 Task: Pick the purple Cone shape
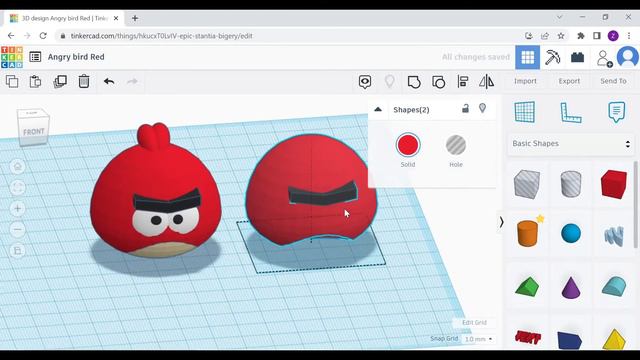coord(571,287)
